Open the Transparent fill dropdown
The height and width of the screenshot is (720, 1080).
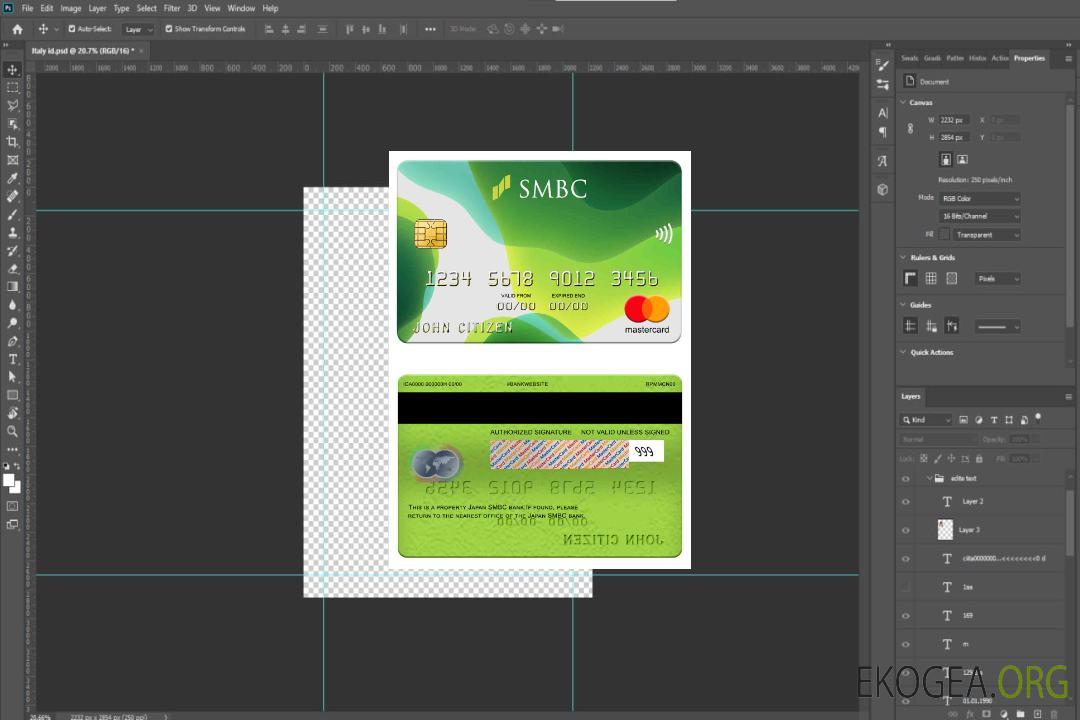pos(985,234)
